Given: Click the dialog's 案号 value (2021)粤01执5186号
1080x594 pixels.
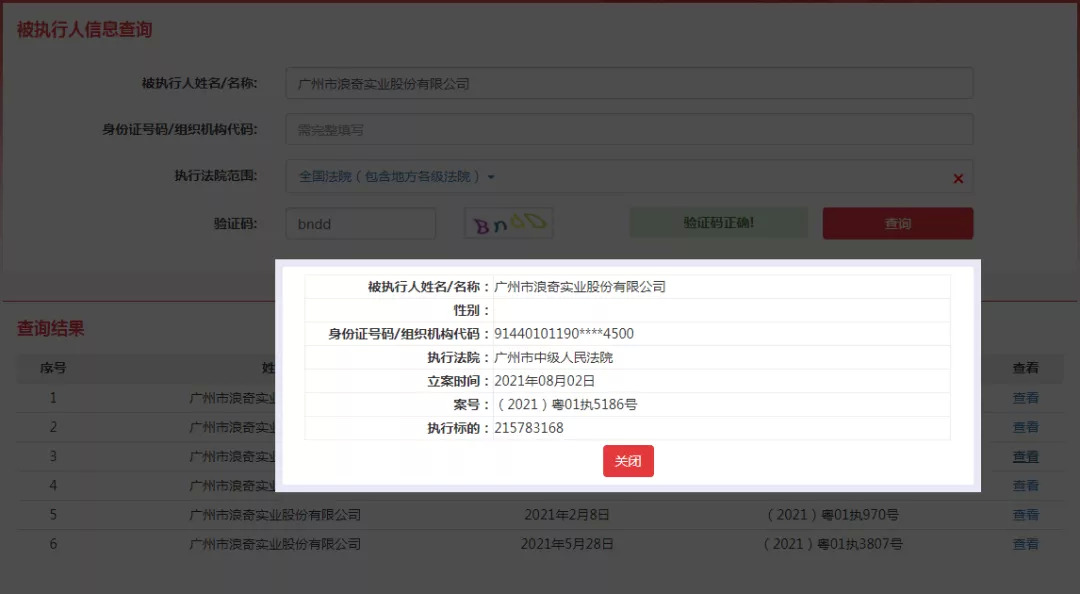Looking at the screenshot, I should pyautogui.click(x=566, y=404).
